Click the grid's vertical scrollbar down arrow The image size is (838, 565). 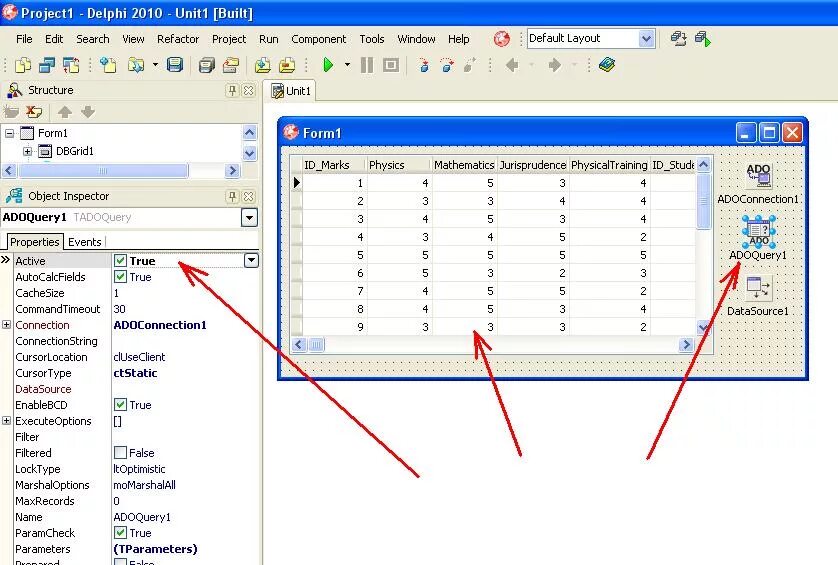[x=703, y=327]
